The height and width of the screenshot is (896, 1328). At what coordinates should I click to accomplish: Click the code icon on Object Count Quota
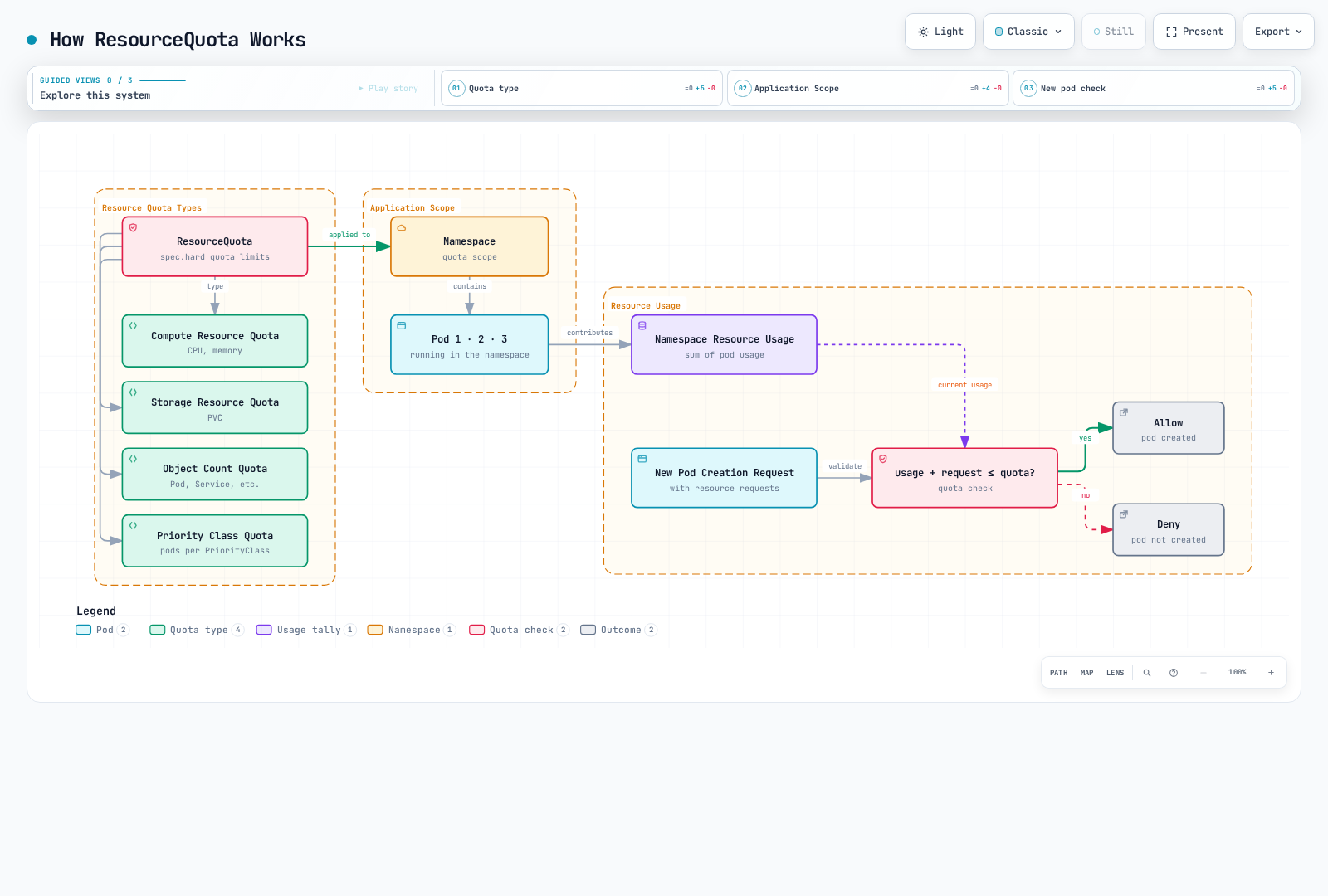pos(133,459)
